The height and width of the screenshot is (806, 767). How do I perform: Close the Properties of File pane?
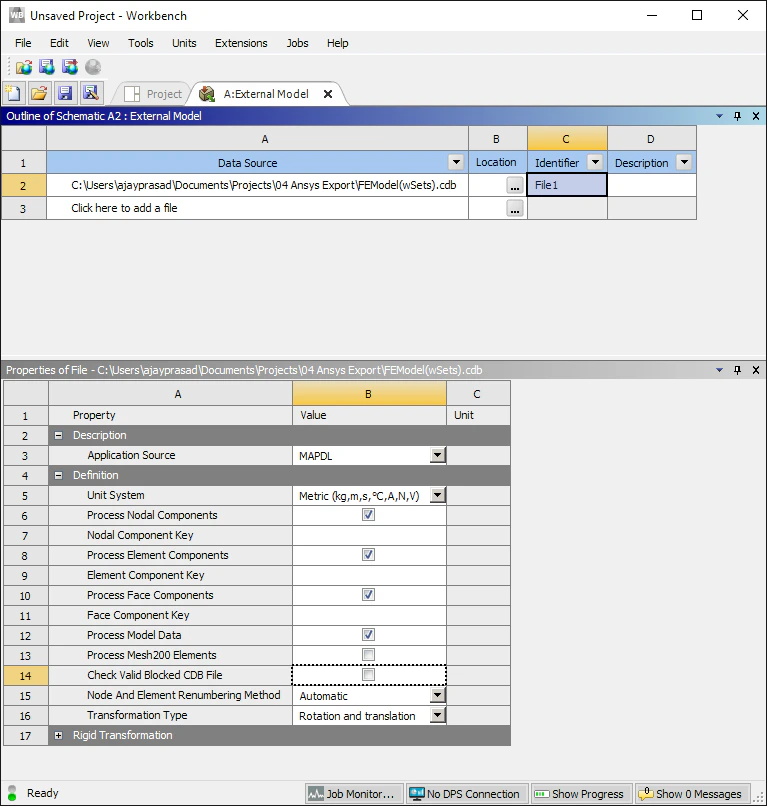756,370
